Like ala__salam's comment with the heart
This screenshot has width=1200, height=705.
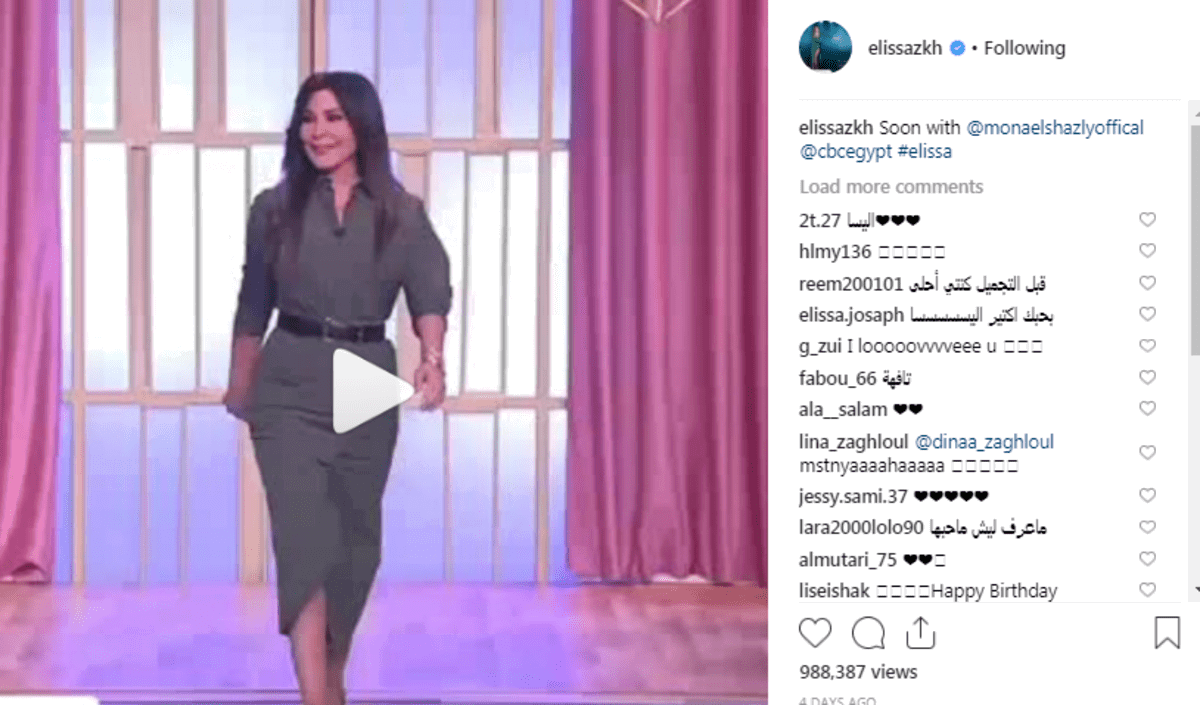pyautogui.click(x=1148, y=409)
